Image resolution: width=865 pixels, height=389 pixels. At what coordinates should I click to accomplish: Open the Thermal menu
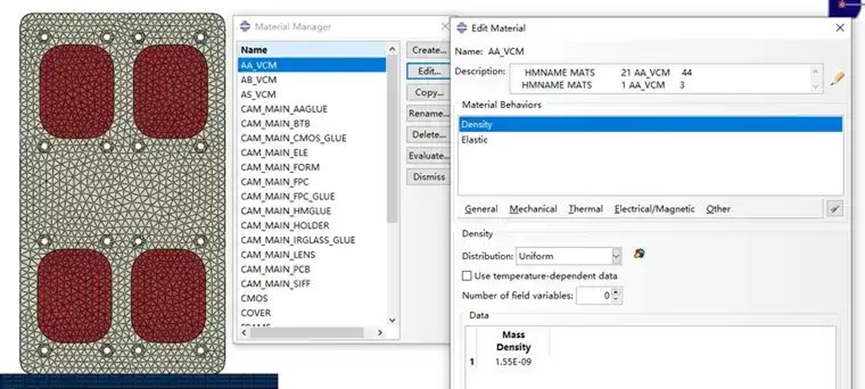pyautogui.click(x=585, y=209)
